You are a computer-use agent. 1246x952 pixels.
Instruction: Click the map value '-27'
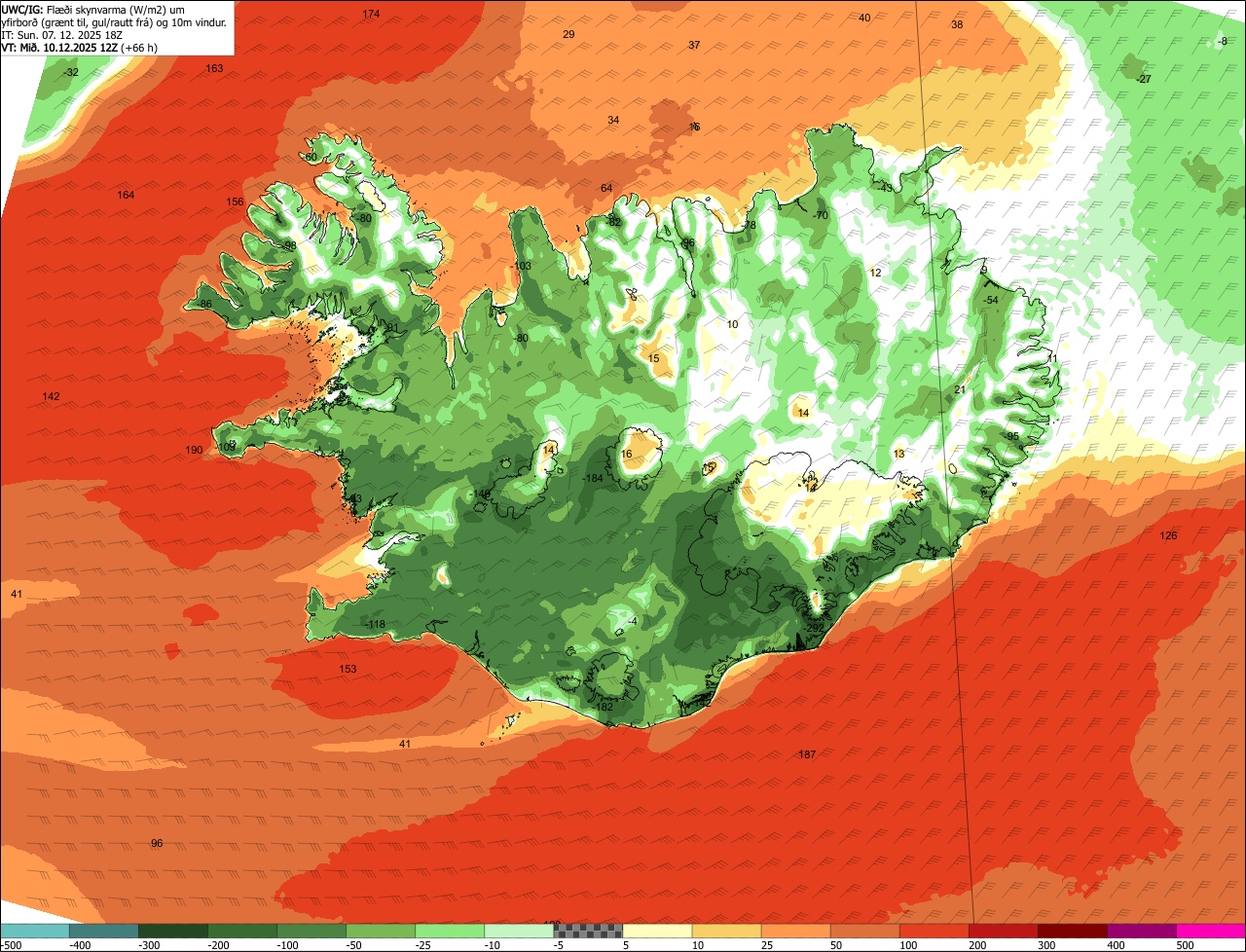click(1144, 79)
